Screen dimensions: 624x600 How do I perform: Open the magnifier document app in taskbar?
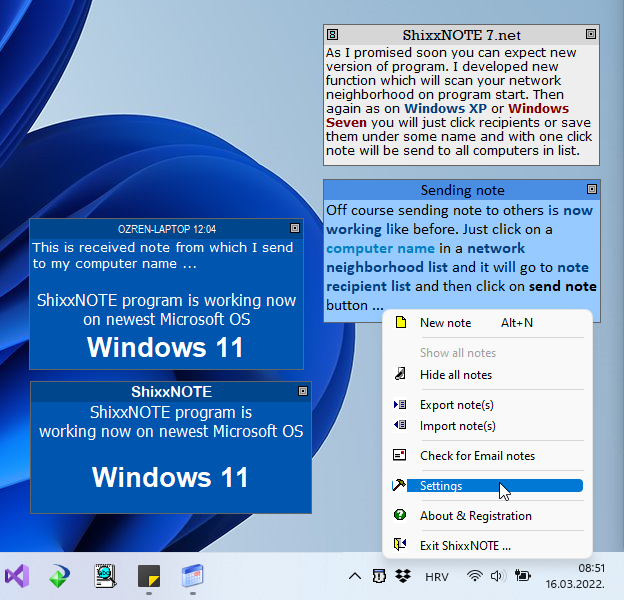(105, 576)
